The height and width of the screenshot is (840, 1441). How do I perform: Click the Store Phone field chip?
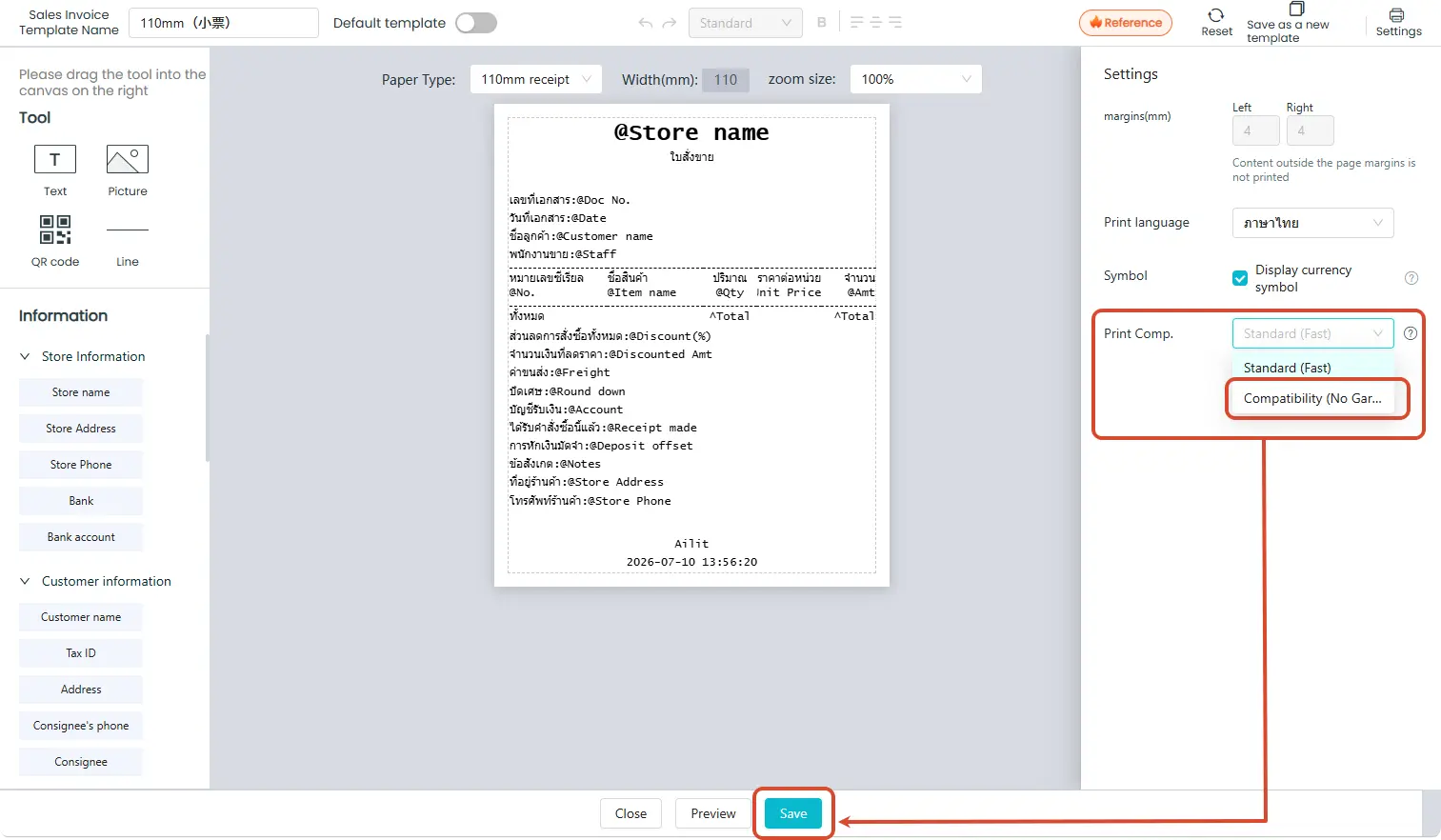tap(81, 465)
